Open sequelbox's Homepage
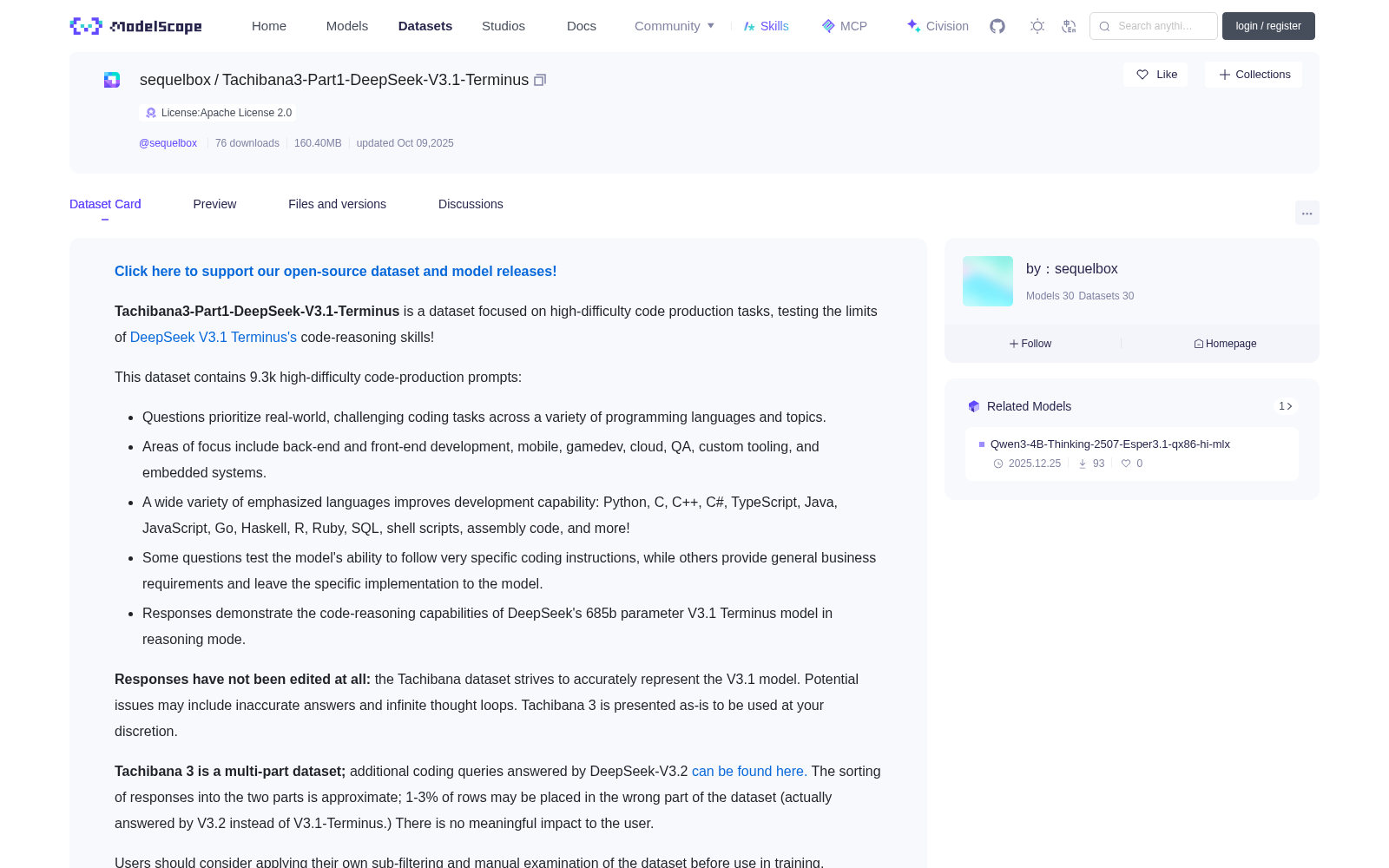Image resolution: width=1389 pixels, height=868 pixels. pyautogui.click(x=1225, y=344)
